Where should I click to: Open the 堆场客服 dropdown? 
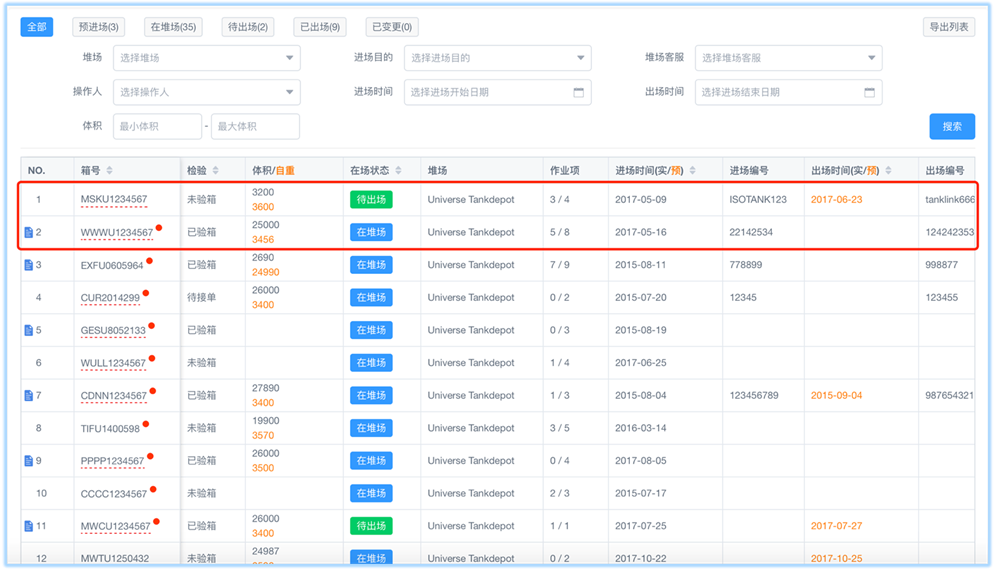[788, 58]
